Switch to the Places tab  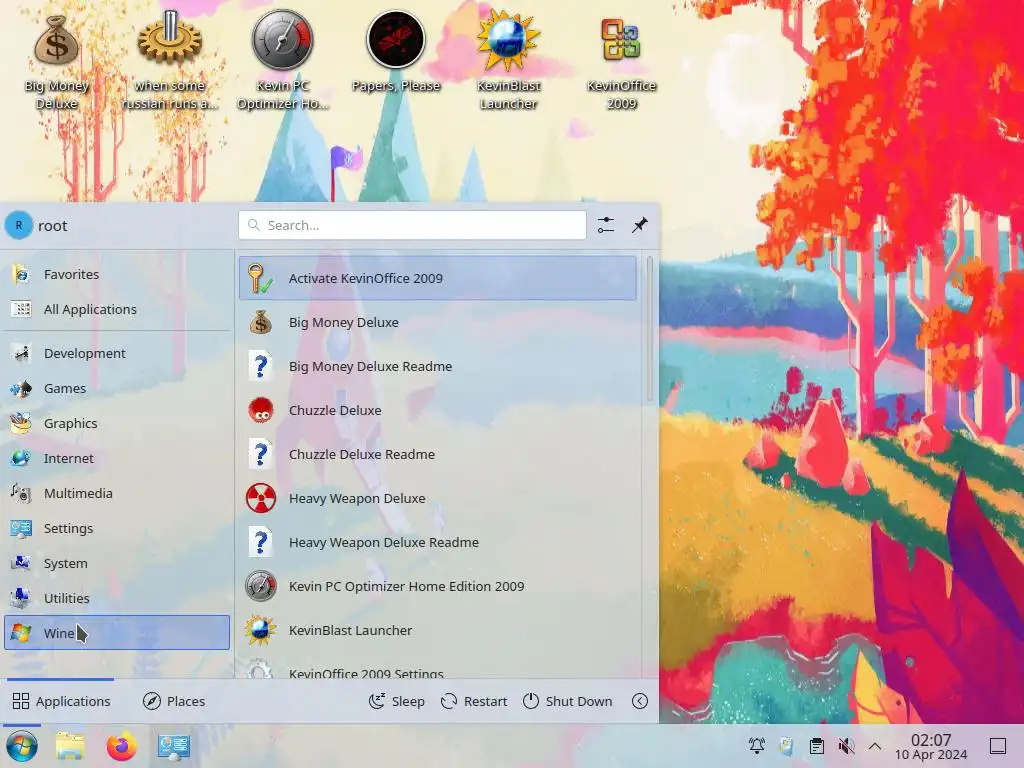point(174,701)
